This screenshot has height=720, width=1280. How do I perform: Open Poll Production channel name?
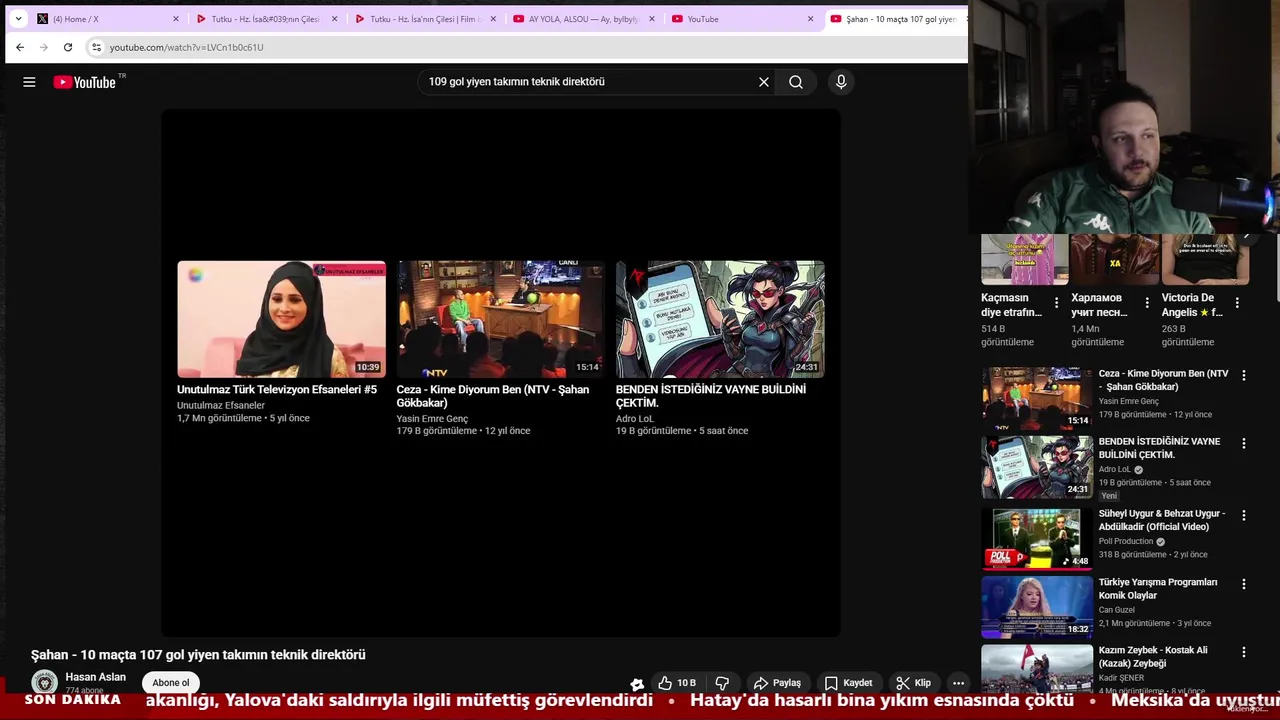pyautogui.click(x=1126, y=541)
